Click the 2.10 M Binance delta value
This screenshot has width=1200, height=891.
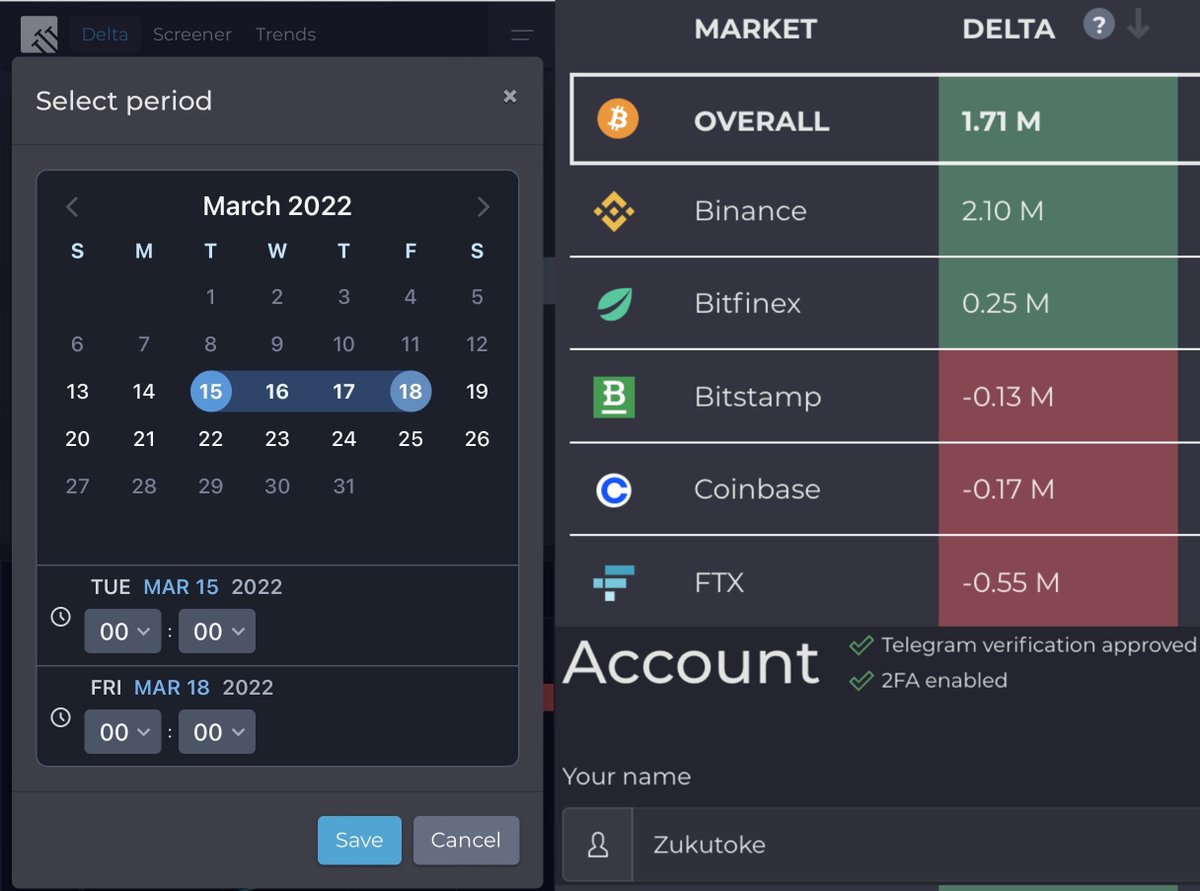pyautogui.click(x=1003, y=211)
